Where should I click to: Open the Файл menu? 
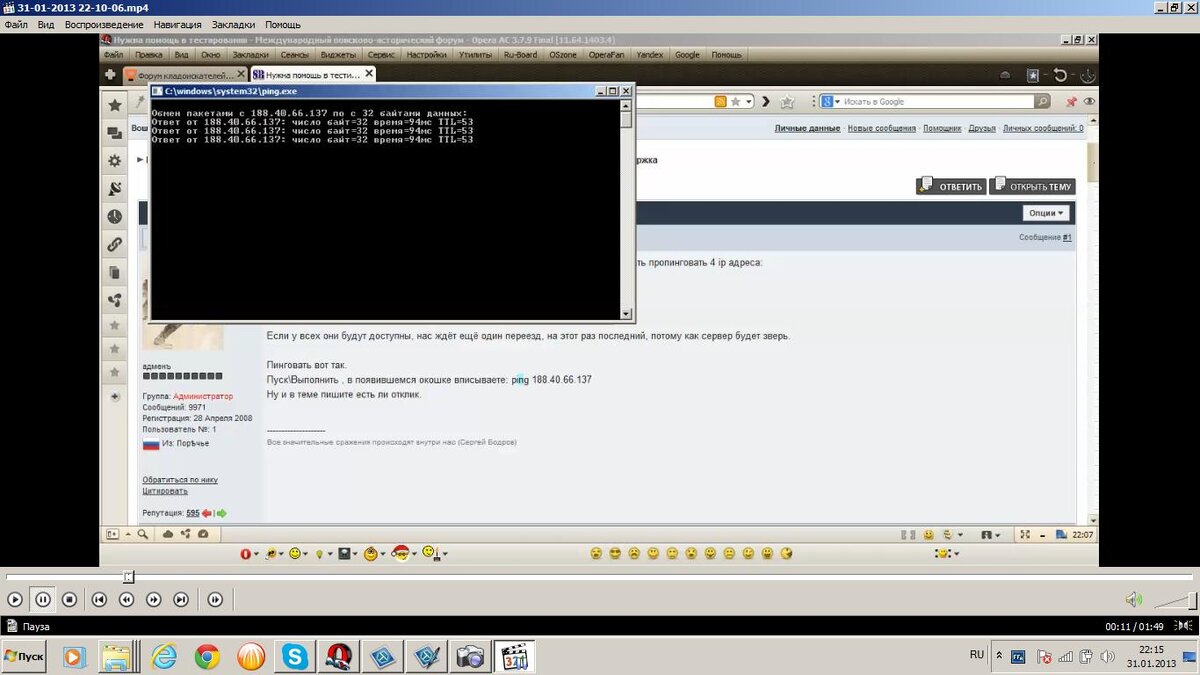(16, 24)
